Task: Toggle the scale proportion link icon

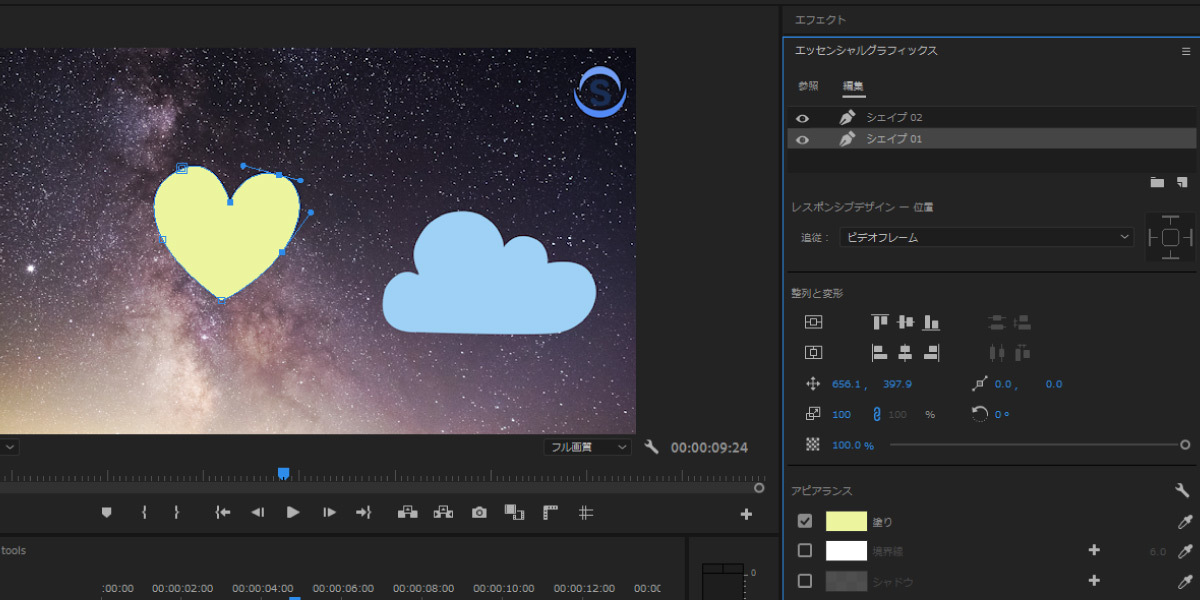Action: pyautogui.click(x=877, y=414)
